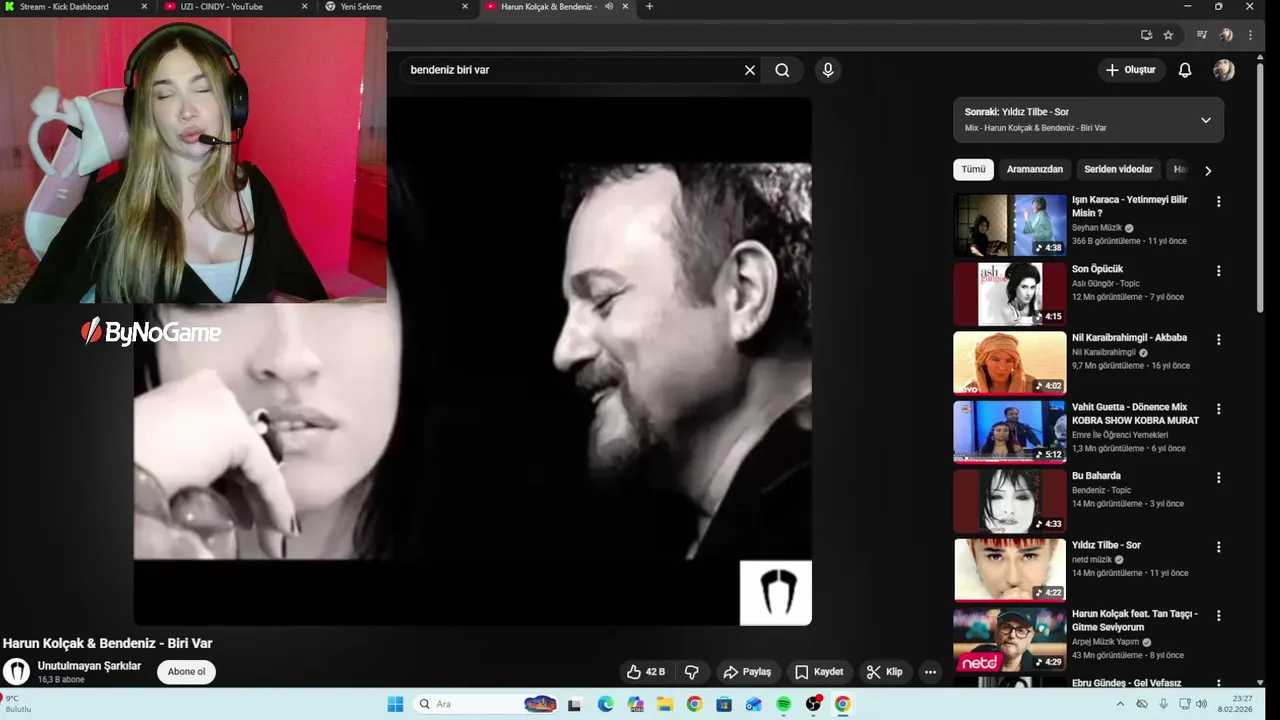Open more actions ellipsis under the video
1280x720 pixels.
click(930, 672)
